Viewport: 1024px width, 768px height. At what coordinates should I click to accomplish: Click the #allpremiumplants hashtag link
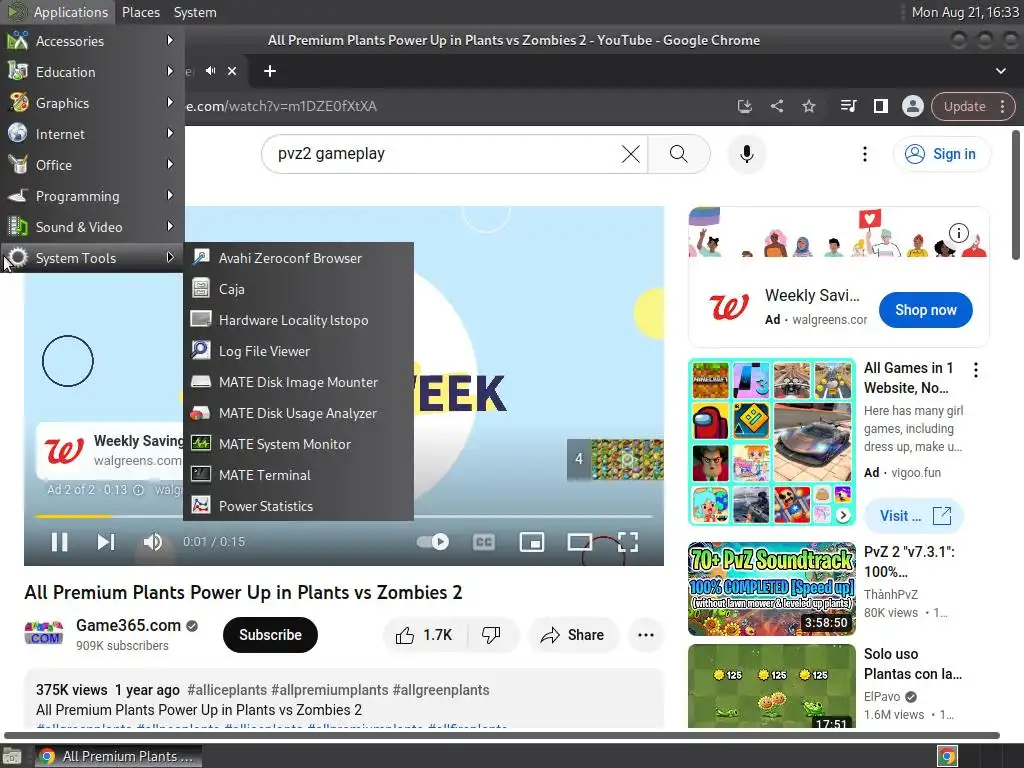point(330,690)
